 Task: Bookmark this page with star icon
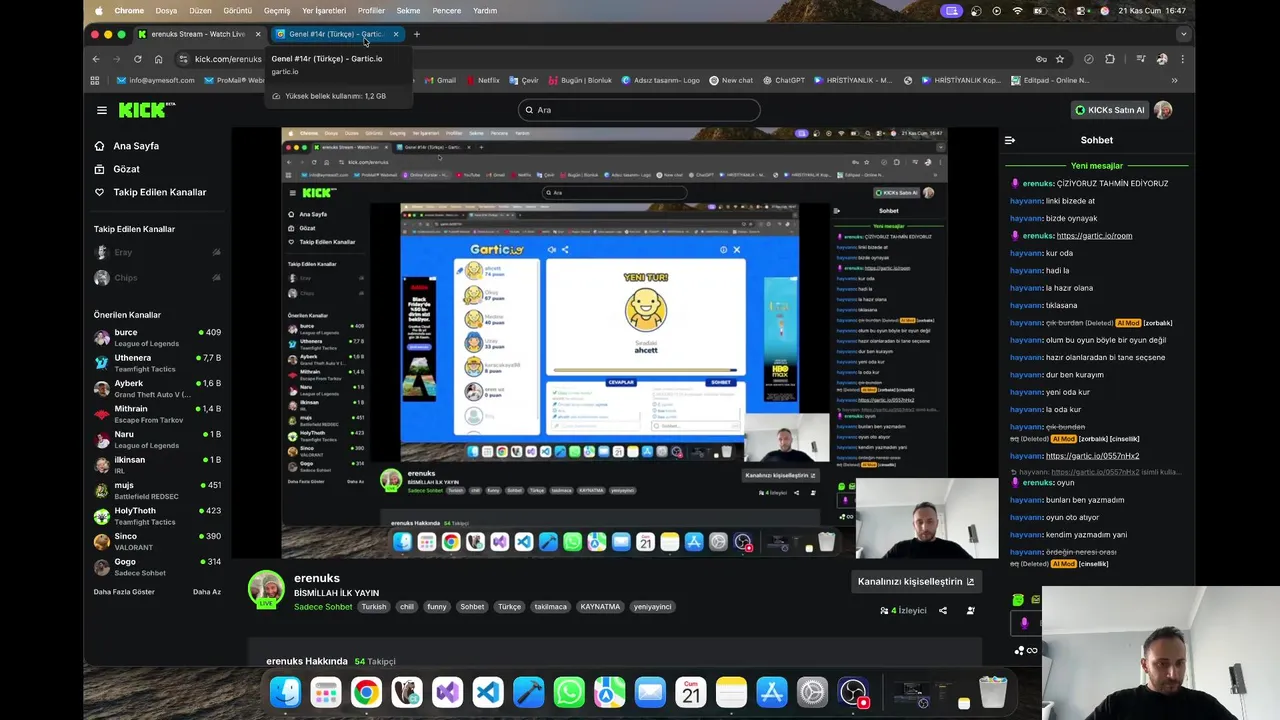pyautogui.click(x=1060, y=59)
